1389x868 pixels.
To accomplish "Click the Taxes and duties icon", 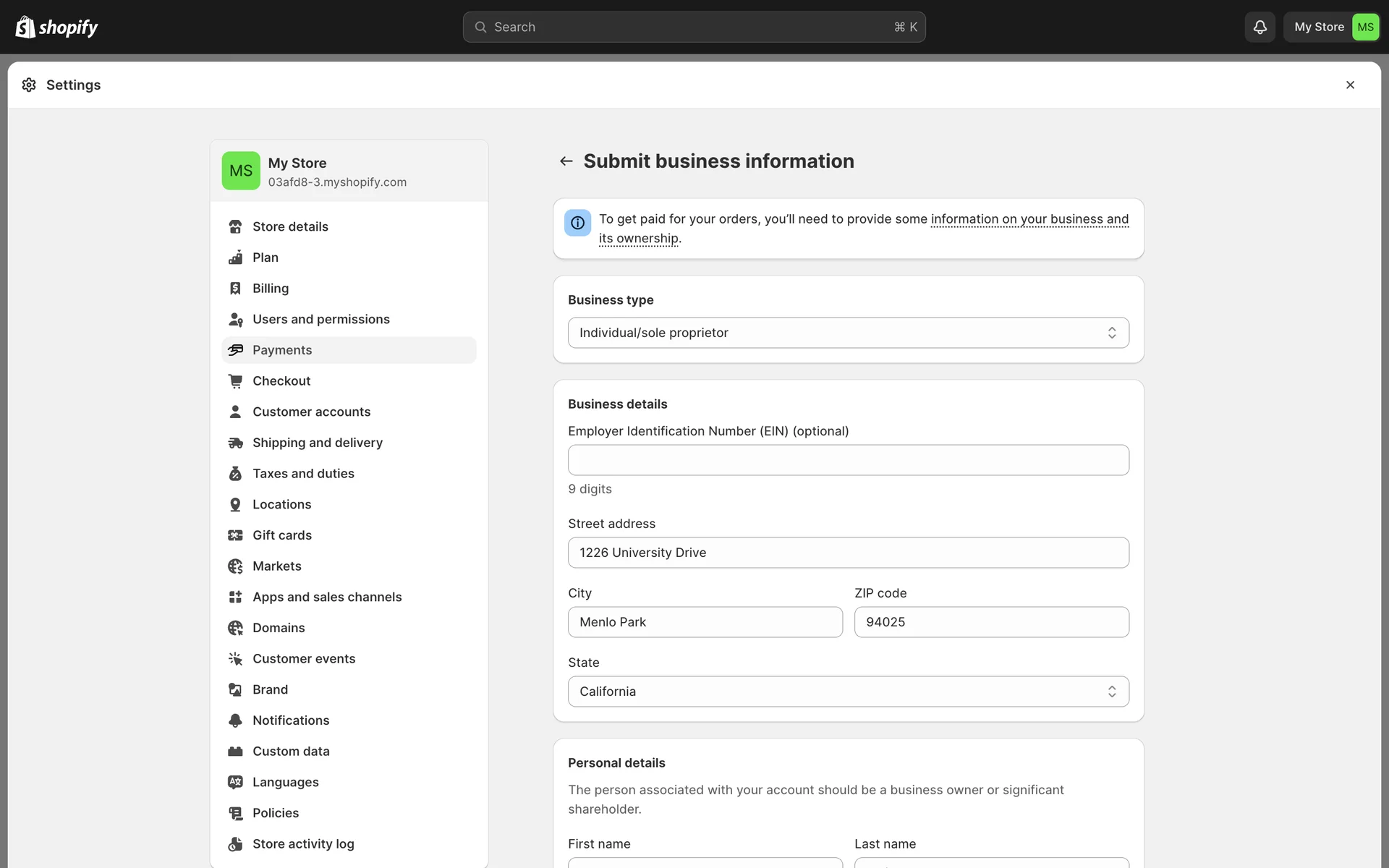I will [x=235, y=474].
